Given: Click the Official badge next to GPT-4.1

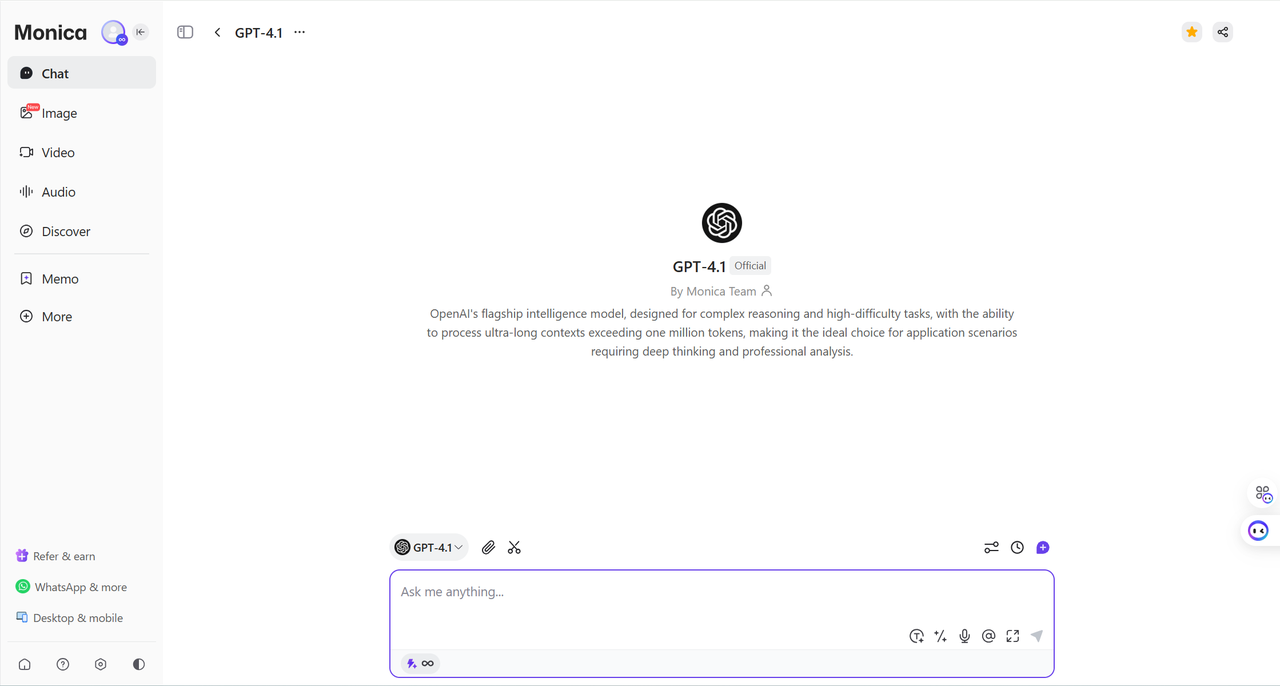Looking at the screenshot, I should 750,266.
